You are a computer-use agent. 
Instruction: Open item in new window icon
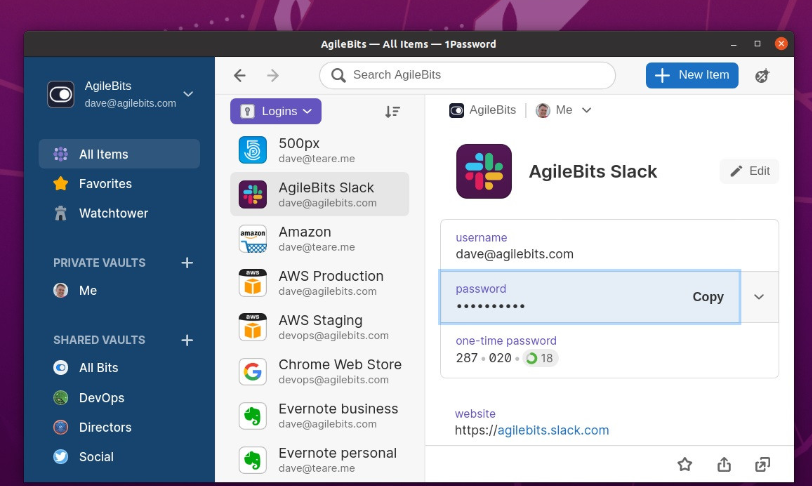tap(762, 464)
